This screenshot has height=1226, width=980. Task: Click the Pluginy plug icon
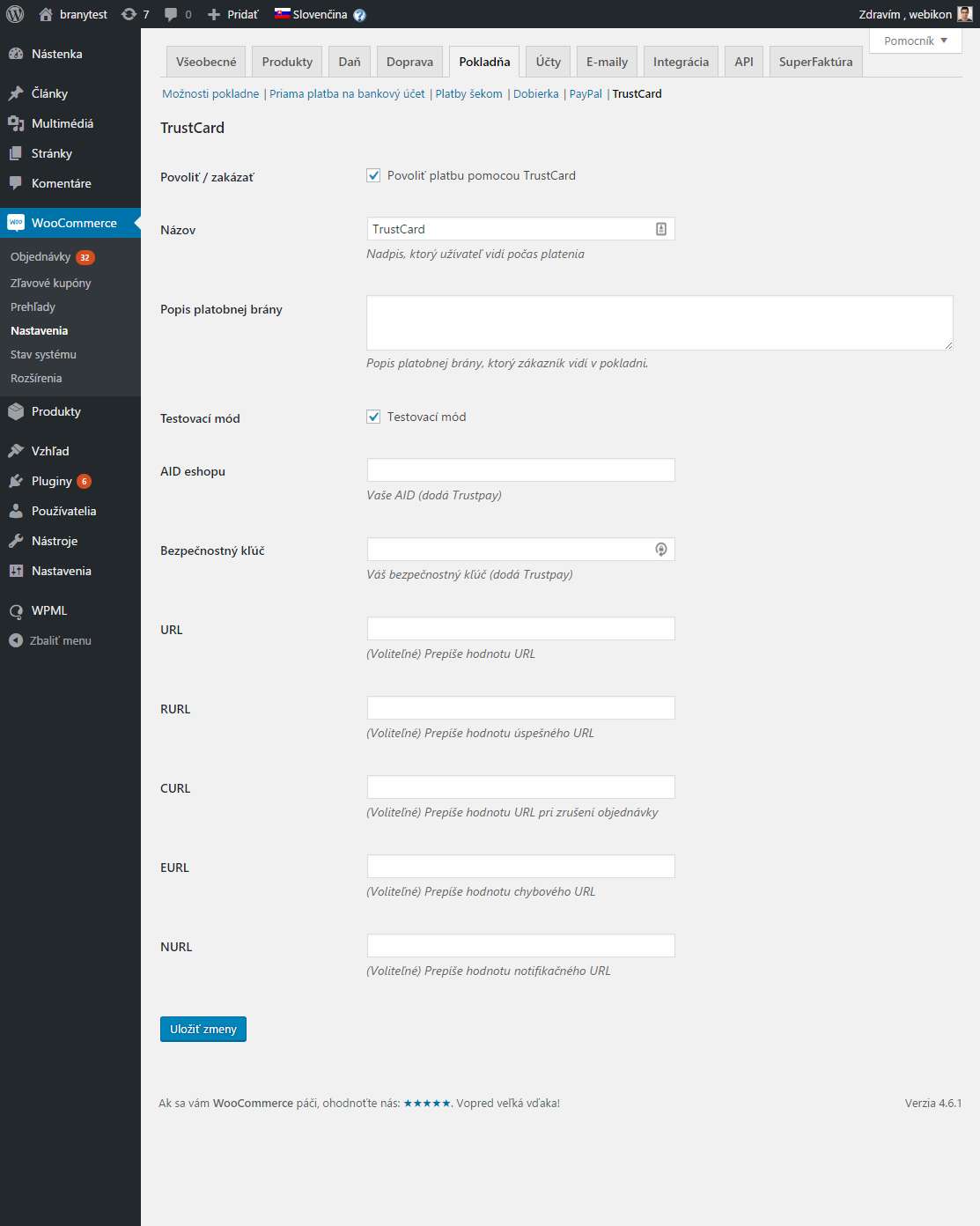coord(16,481)
